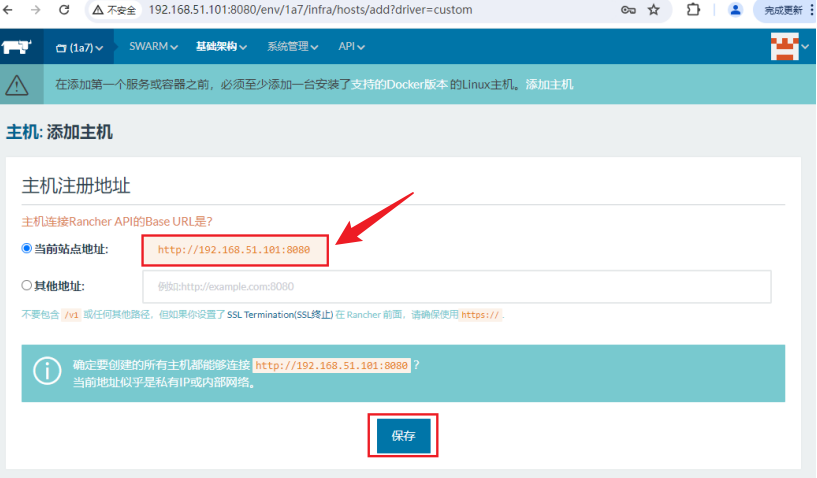Open the 不安全 site security indicator
Viewport: 817px width, 478px height.
(114, 10)
